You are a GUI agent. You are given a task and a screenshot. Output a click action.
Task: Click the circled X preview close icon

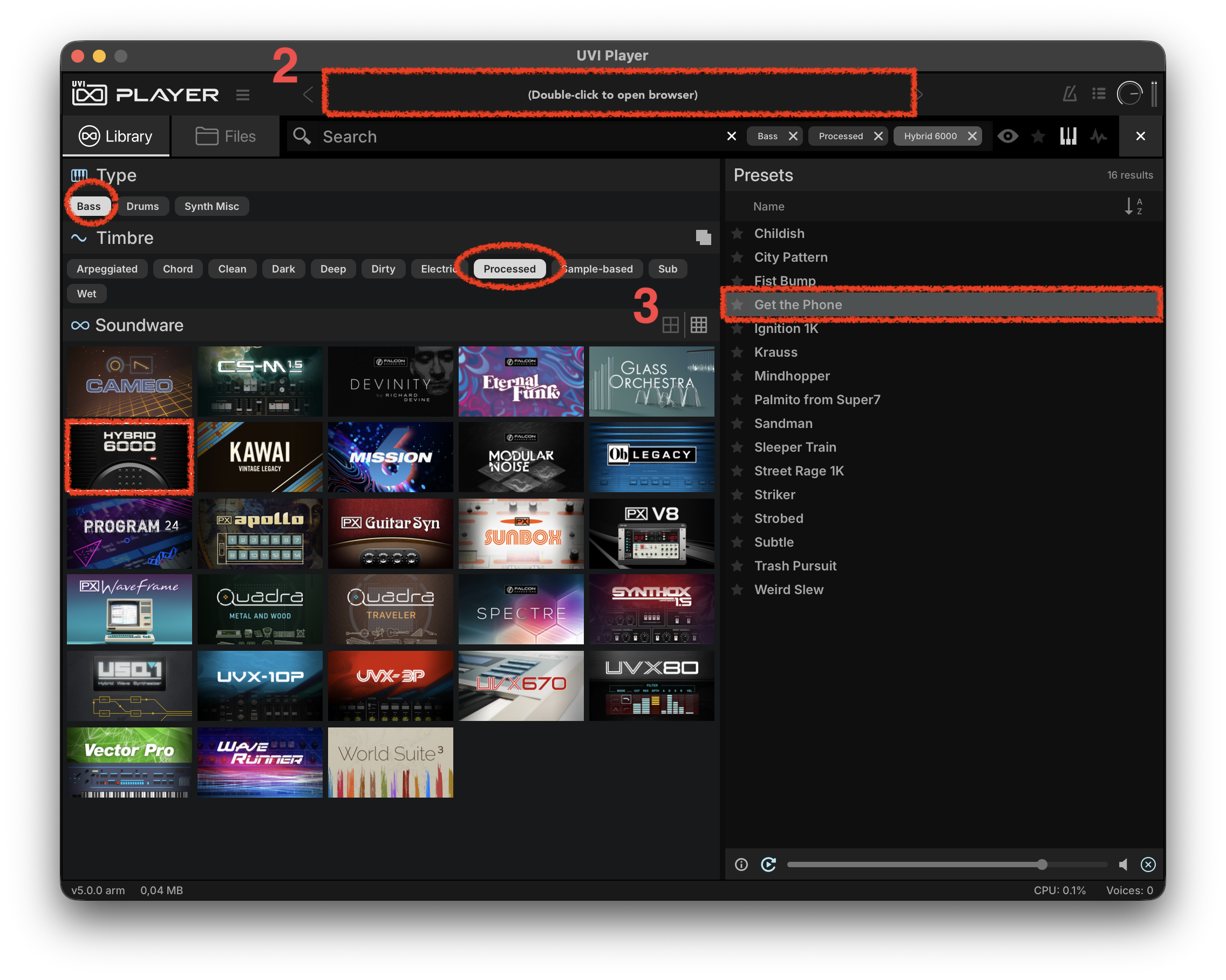(x=1148, y=865)
